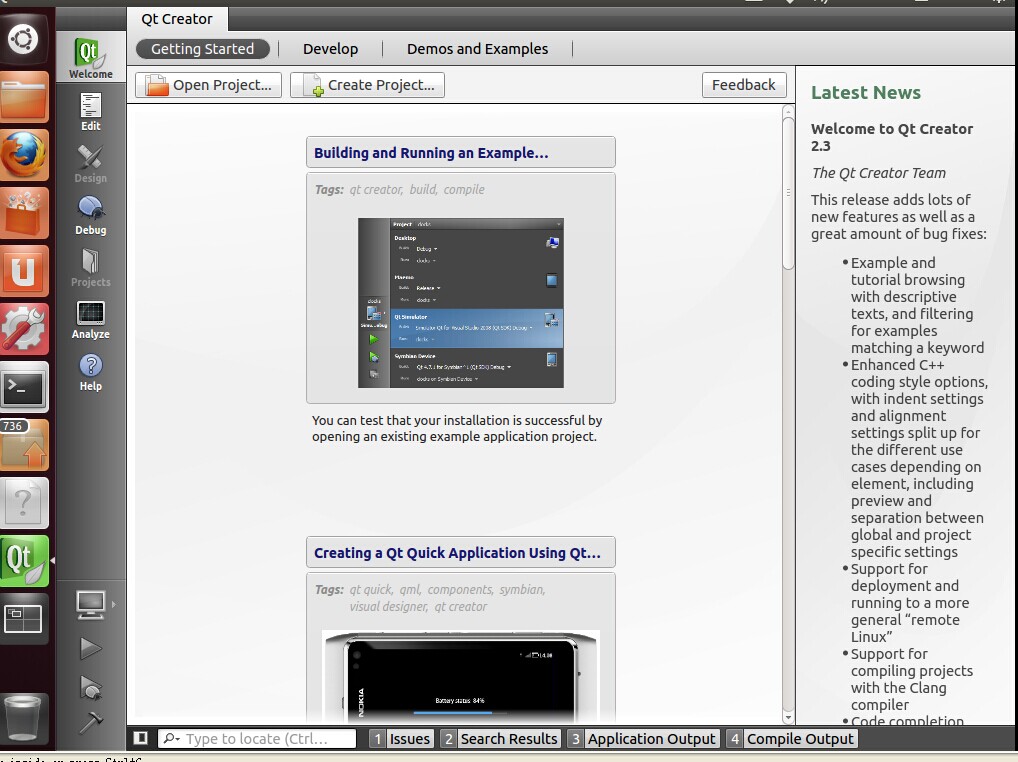Click 'The Qt Creator Team' text
This screenshot has height=762, width=1018.
point(878,173)
